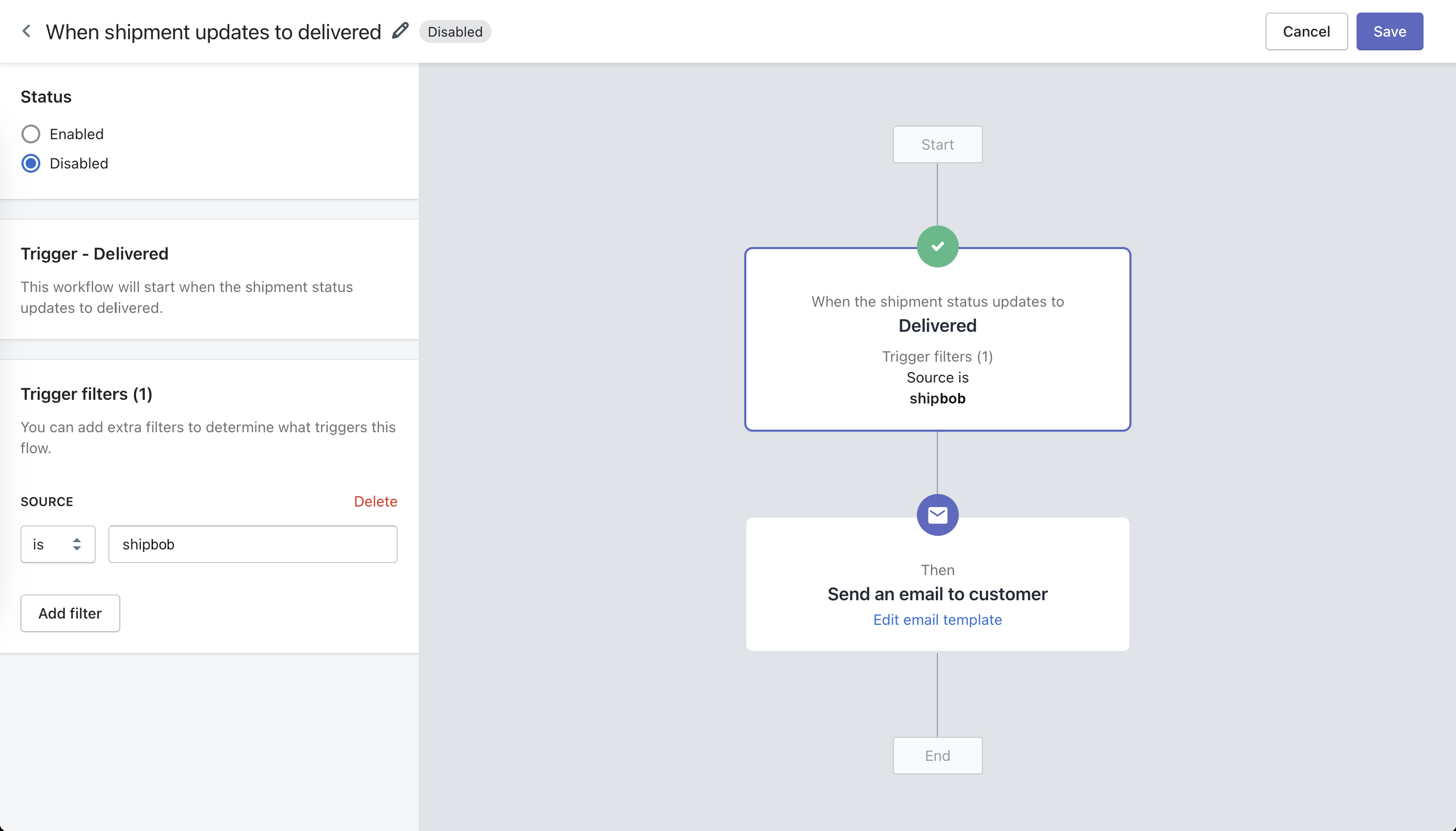Click the End node icon
This screenshot has width=1456, height=831.
pos(937,755)
